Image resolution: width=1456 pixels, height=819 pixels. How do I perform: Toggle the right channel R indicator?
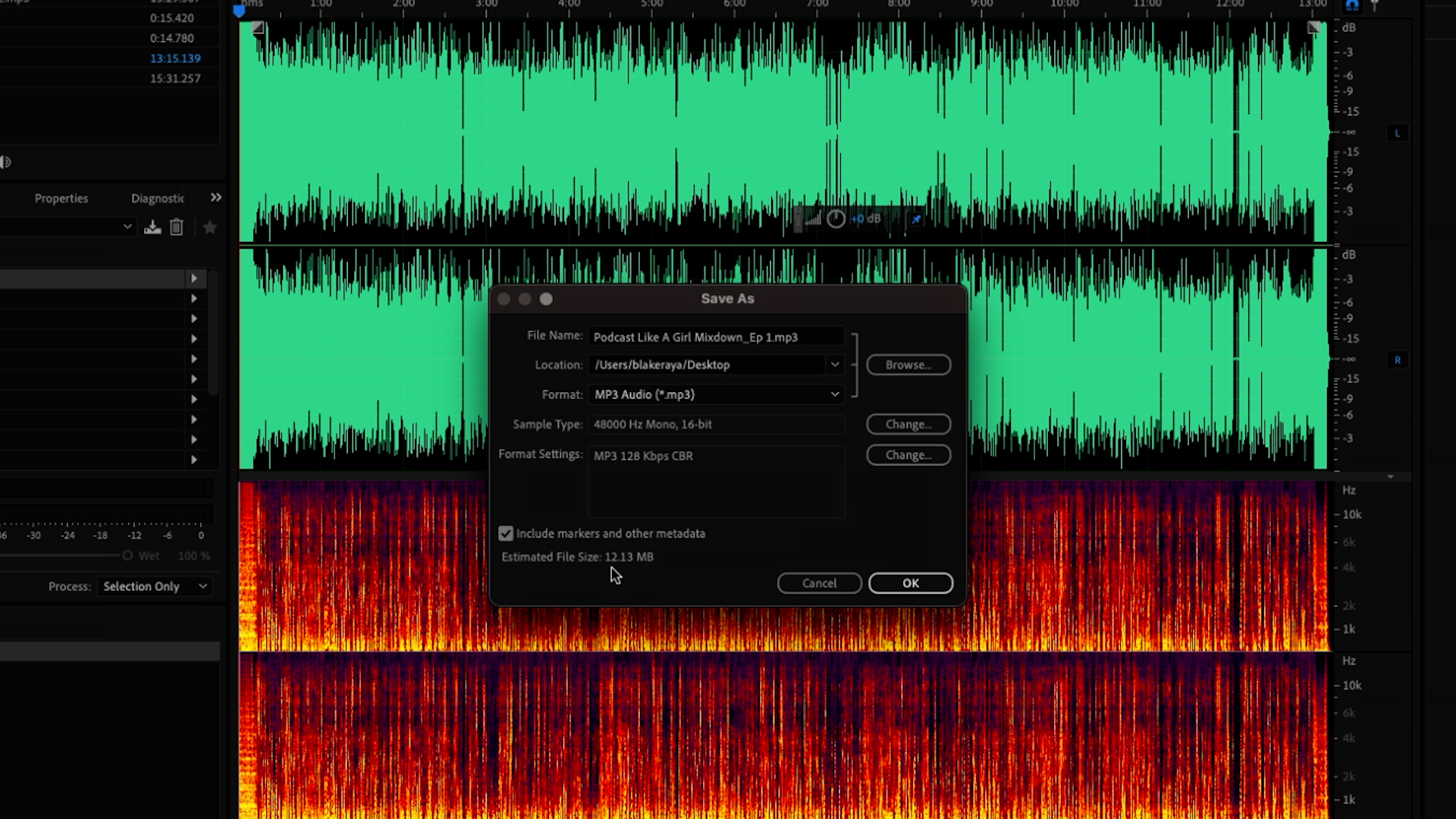click(1399, 359)
